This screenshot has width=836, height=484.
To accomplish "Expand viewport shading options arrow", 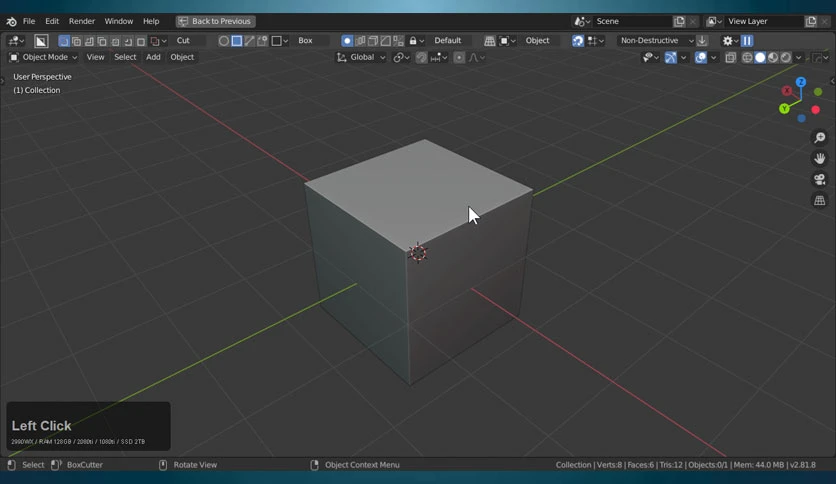I will 798,58.
